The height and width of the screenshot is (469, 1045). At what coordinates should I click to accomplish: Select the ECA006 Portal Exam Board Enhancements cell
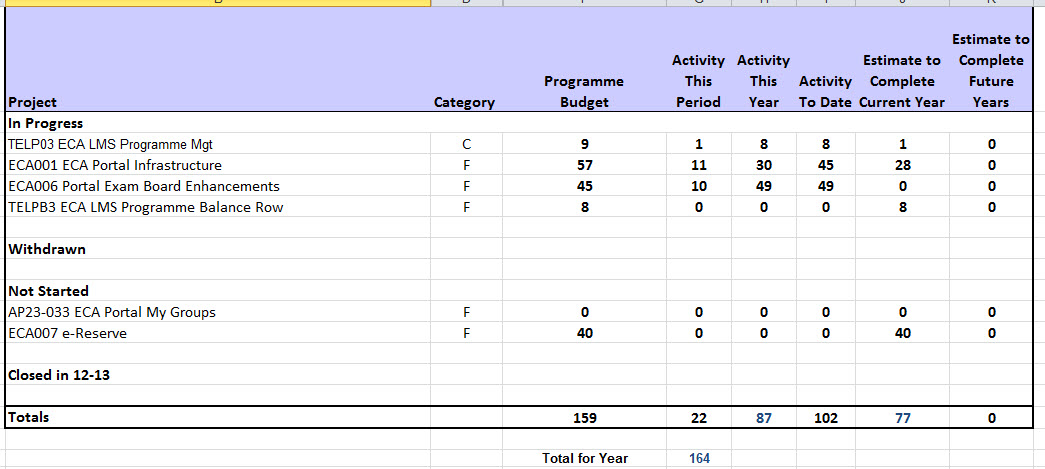click(144, 186)
